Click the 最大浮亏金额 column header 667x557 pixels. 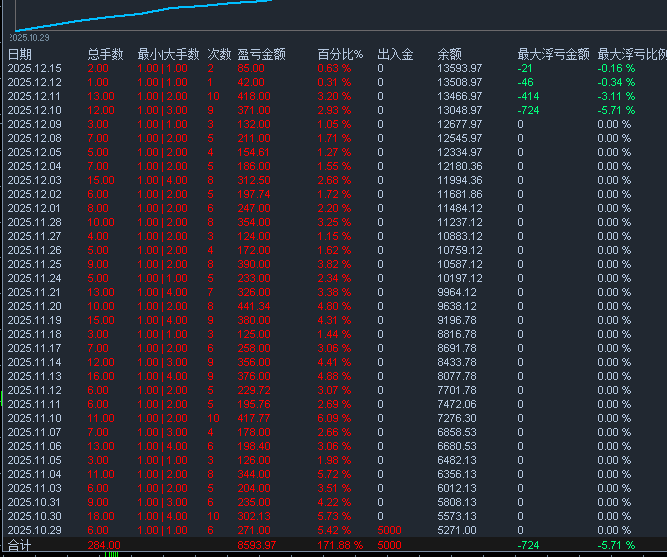click(x=553, y=54)
